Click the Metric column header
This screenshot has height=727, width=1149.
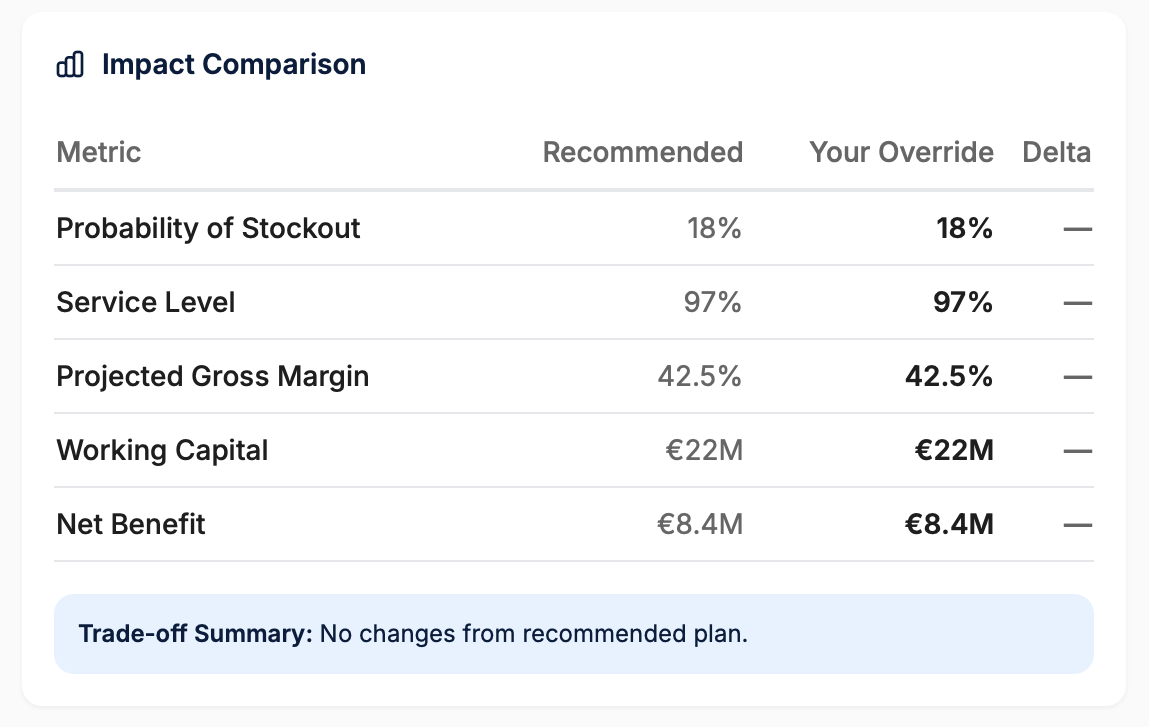coord(99,152)
